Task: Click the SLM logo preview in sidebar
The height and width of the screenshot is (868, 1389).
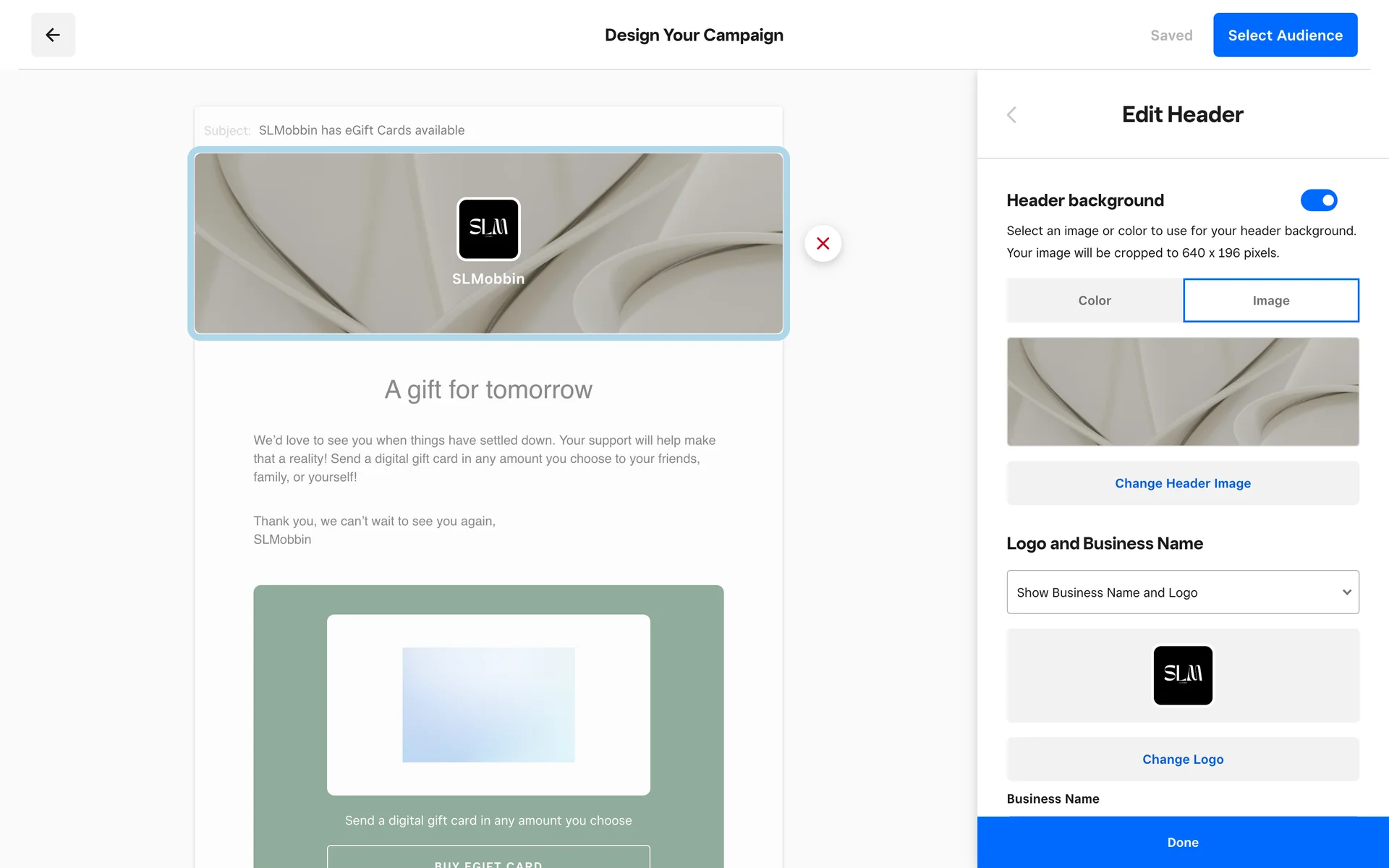Action: (1182, 675)
